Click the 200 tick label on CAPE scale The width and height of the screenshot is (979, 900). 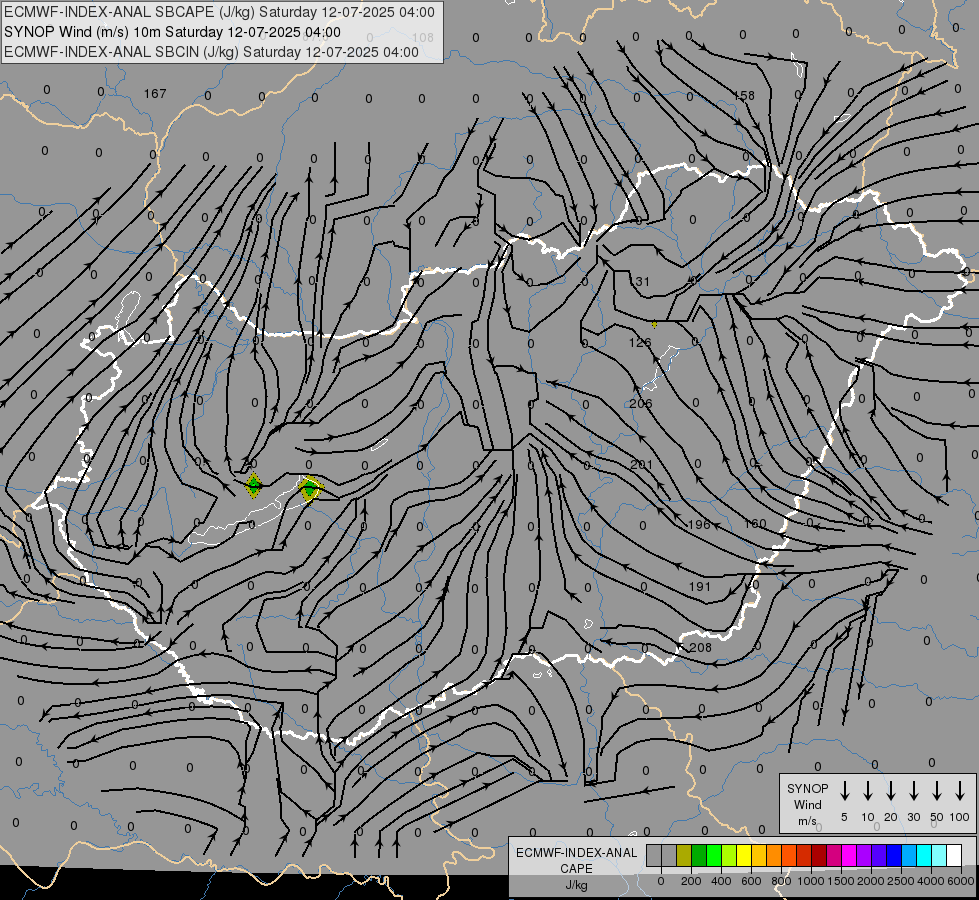click(691, 881)
